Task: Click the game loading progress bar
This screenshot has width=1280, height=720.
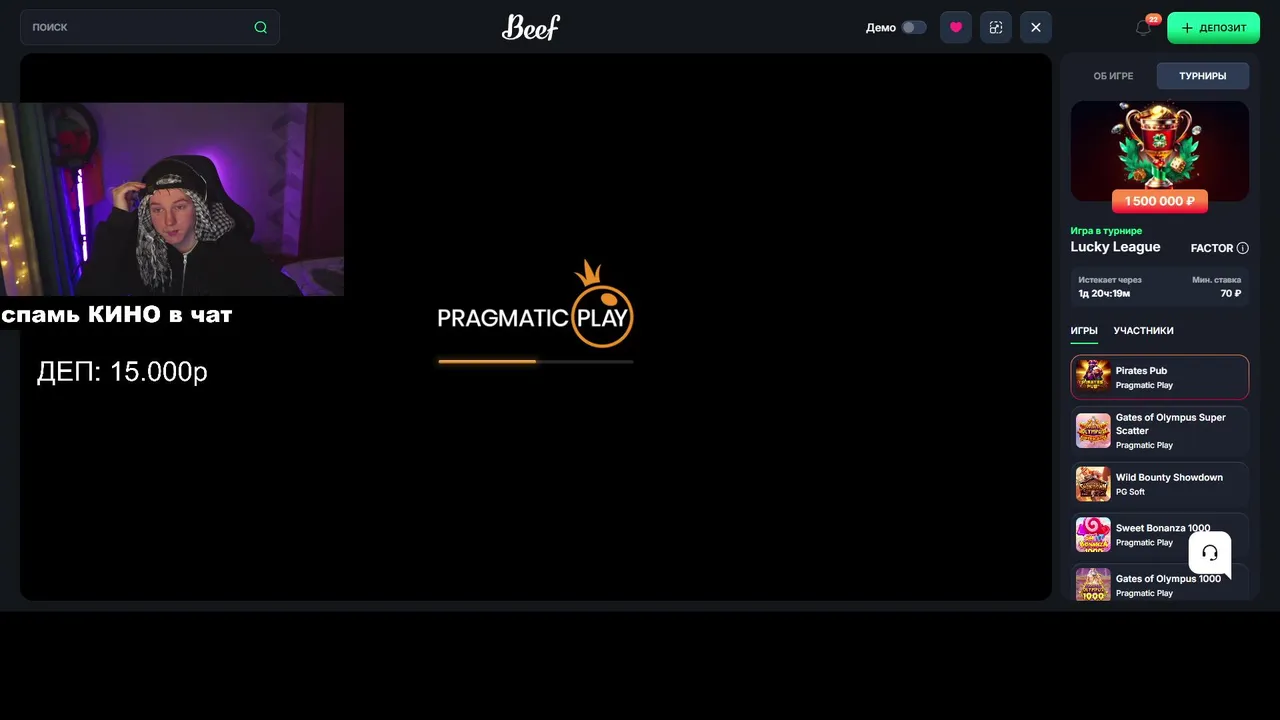Action: pos(536,361)
